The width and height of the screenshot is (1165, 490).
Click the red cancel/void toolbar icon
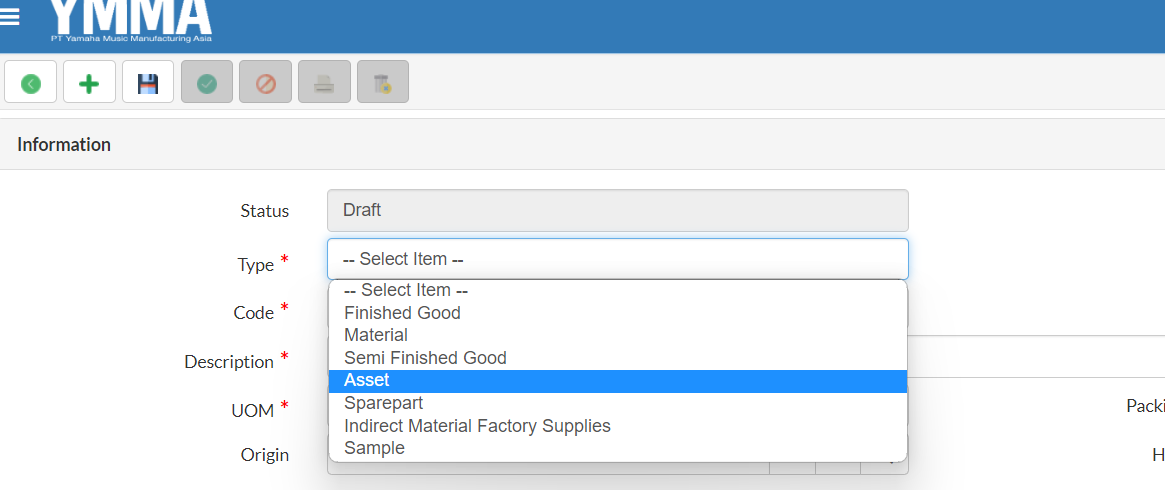coord(265,83)
